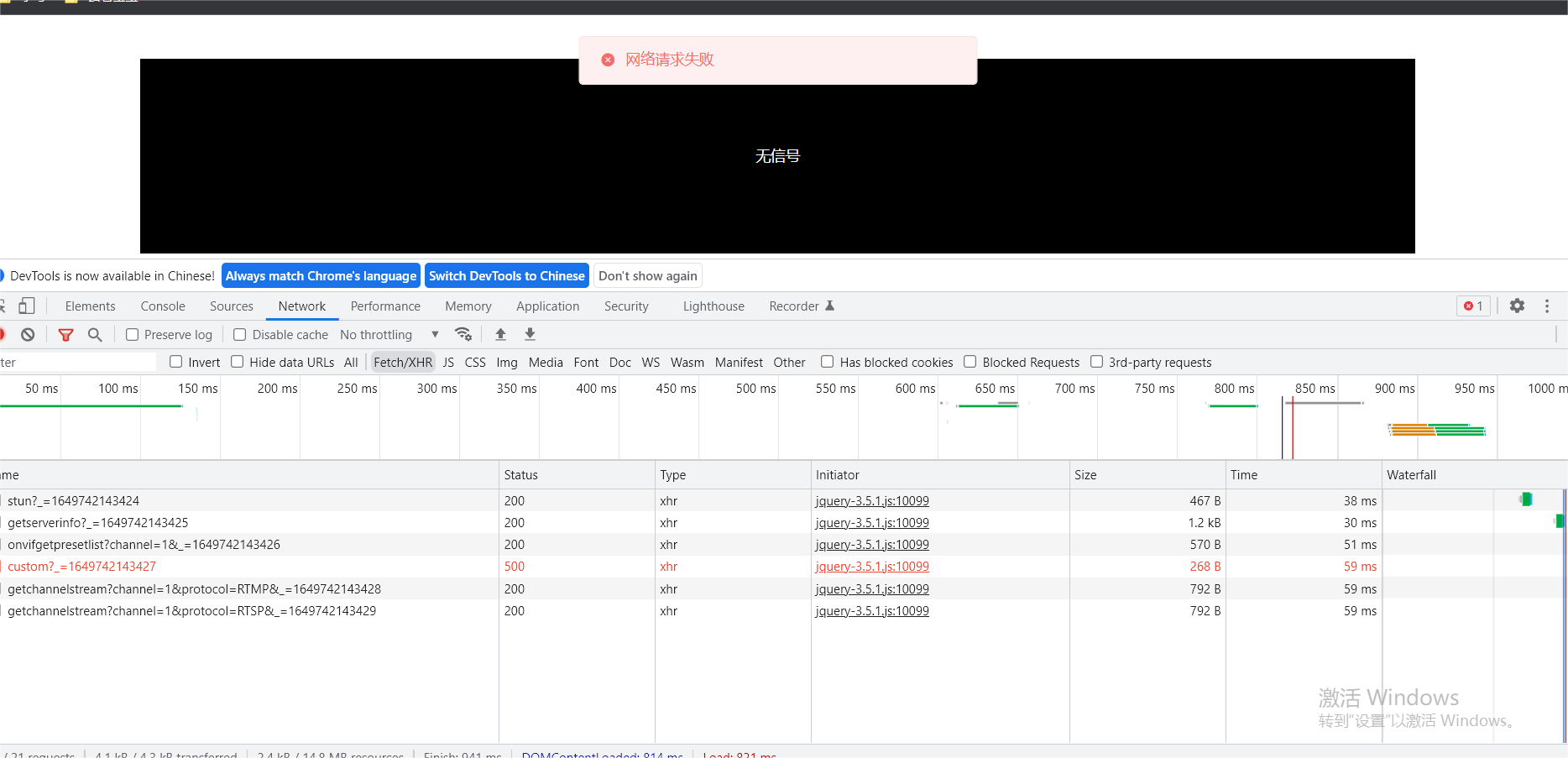1568x758 pixels.
Task: Switch to the Elements tab
Action: (90, 306)
